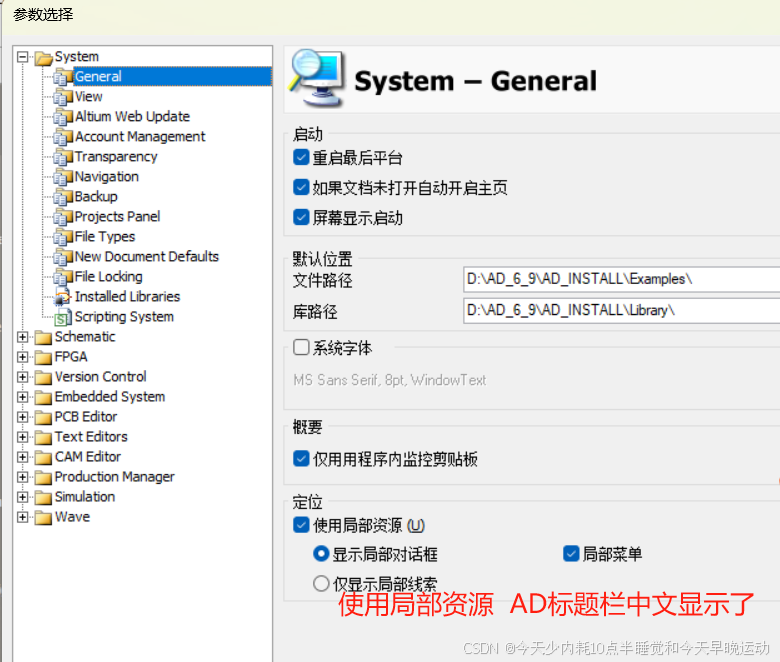The width and height of the screenshot is (780, 662).
Task: Click the Embedded System folder icon
Action: 43,397
